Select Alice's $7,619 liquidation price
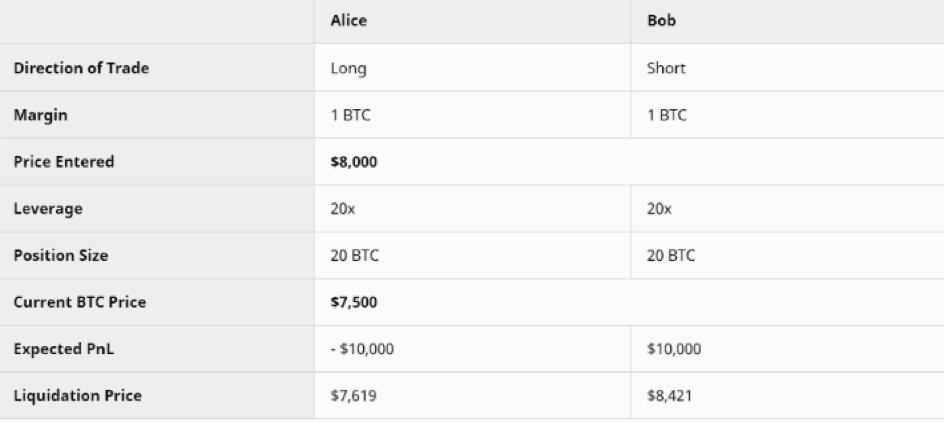Viewport: 944px width, 422px height. click(x=349, y=396)
